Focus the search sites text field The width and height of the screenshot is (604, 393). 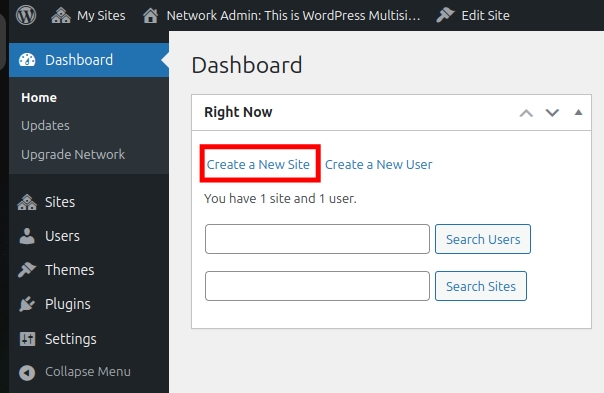point(317,286)
